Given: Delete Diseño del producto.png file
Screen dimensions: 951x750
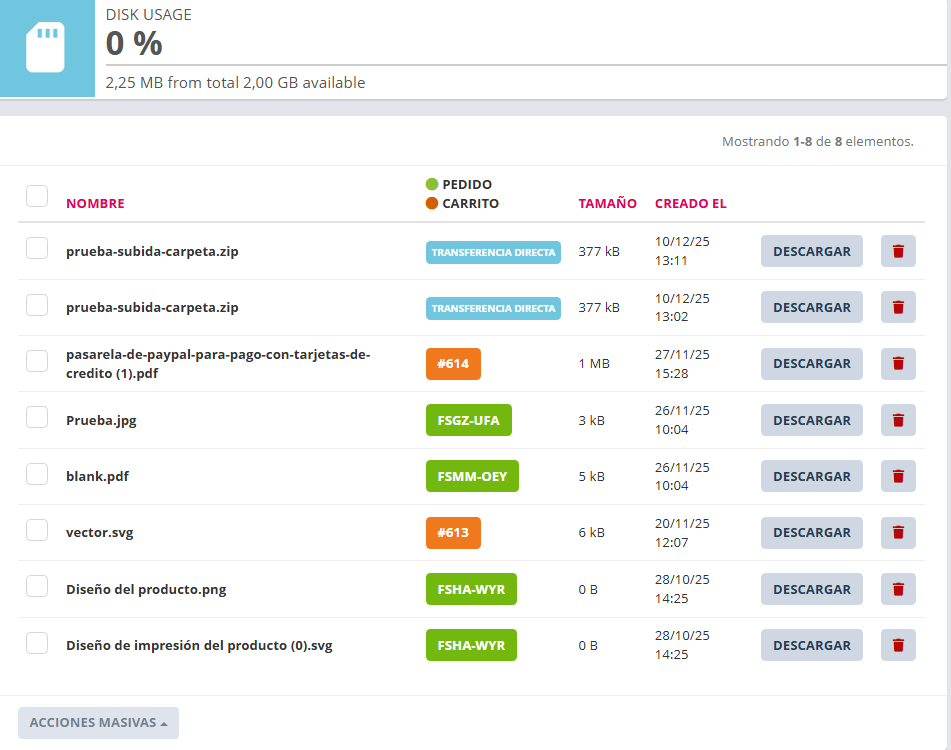Looking at the screenshot, I should click(x=897, y=589).
